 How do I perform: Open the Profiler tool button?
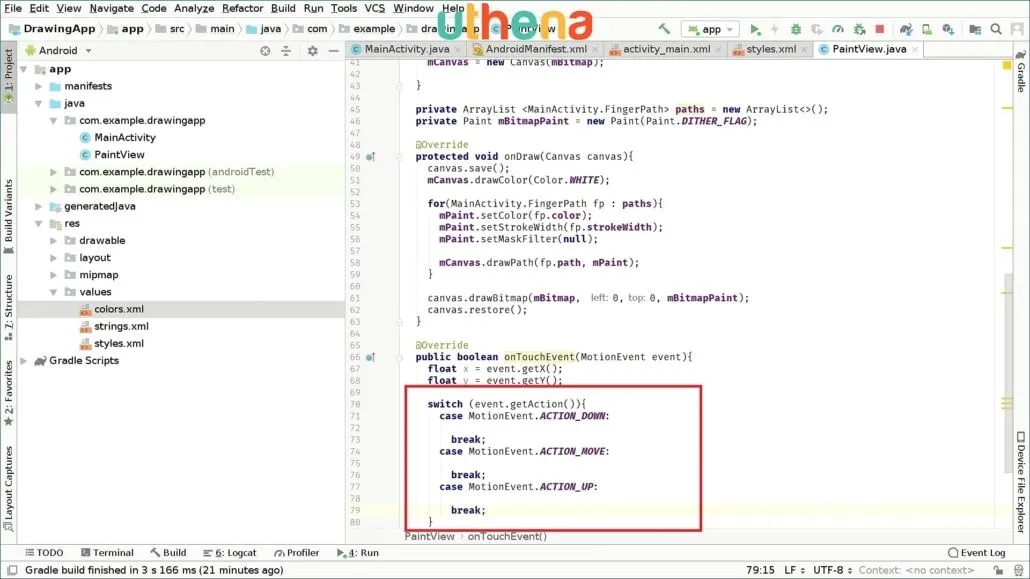[297, 553]
